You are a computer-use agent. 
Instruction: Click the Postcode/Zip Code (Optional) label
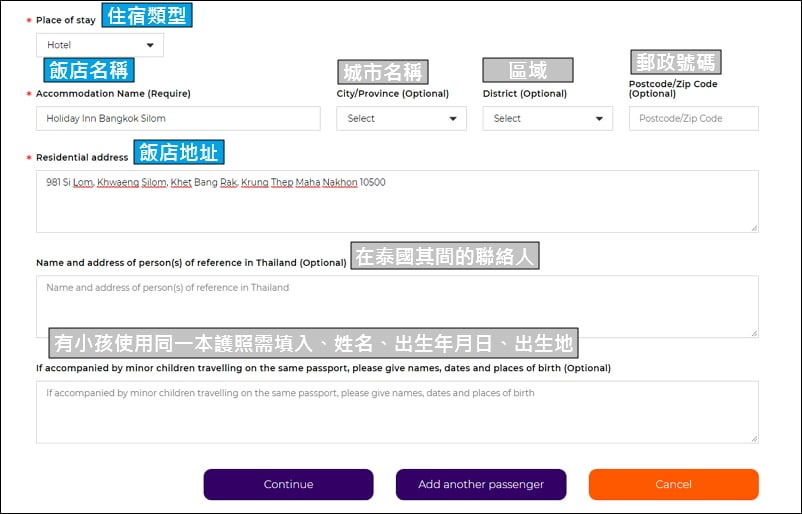pyautogui.click(x=673, y=88)
